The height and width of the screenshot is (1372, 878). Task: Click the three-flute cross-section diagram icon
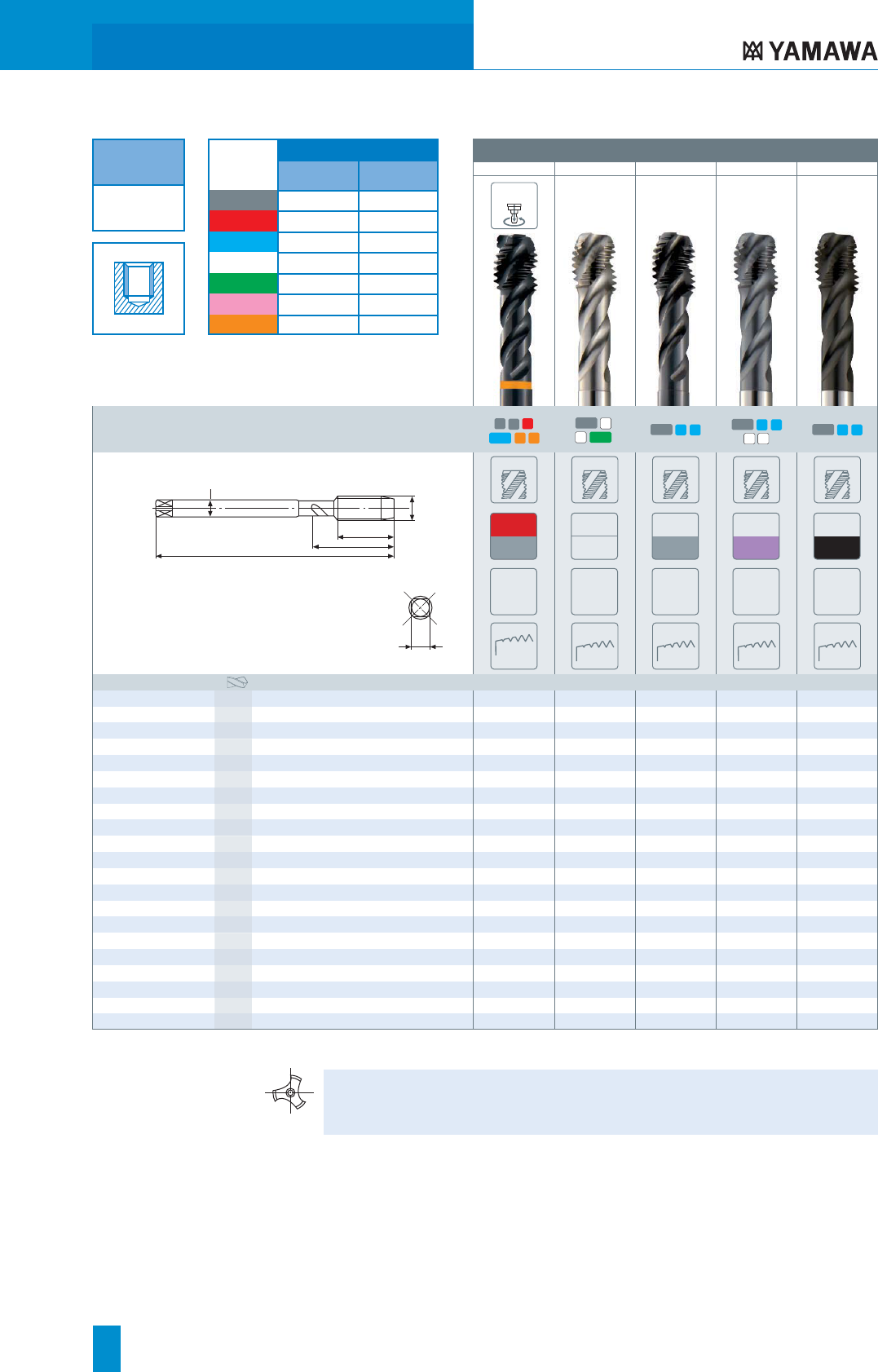pyautogui.click(x=290, y=1091)
